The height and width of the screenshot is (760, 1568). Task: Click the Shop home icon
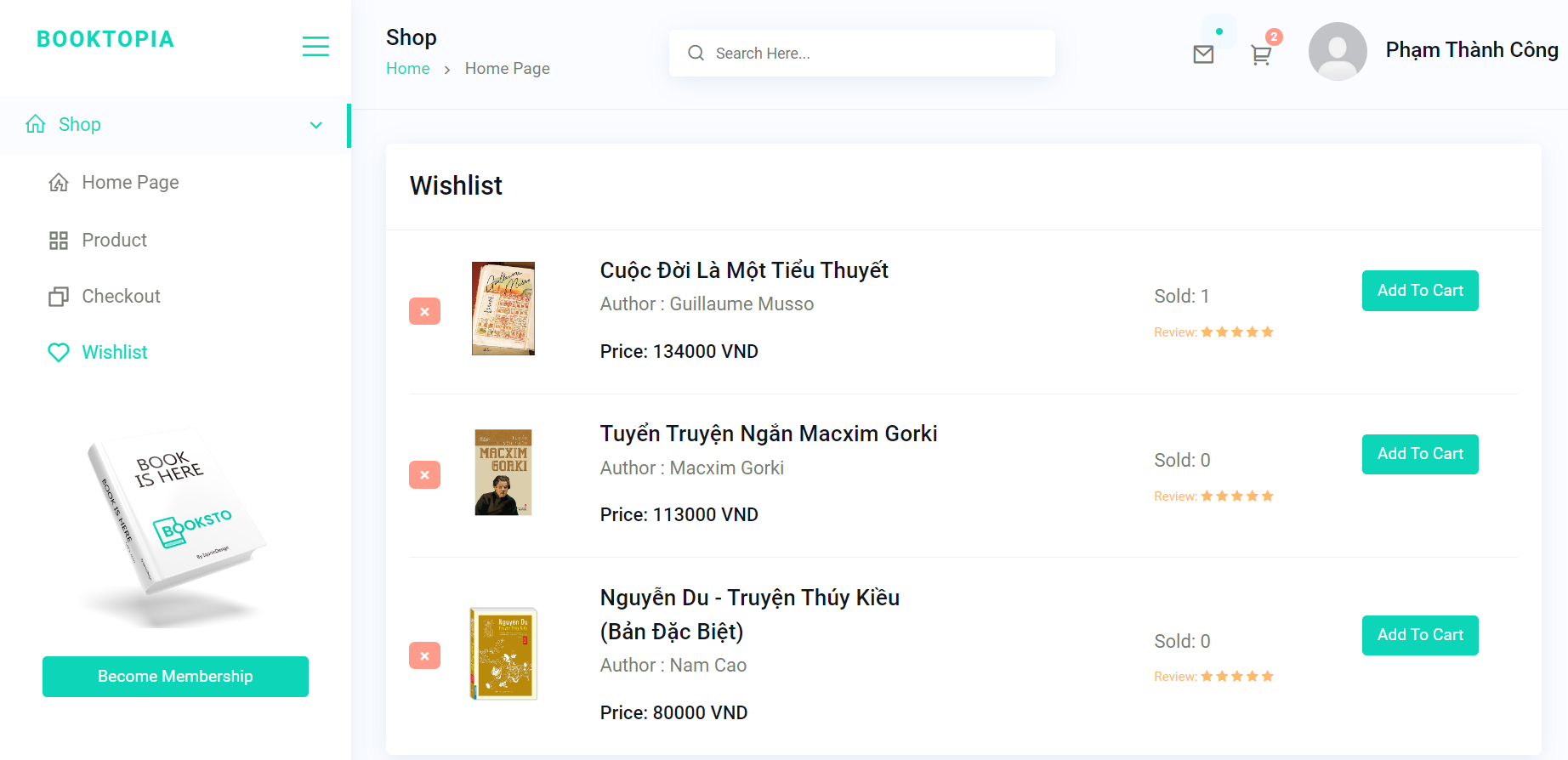(x=35, y=124)
